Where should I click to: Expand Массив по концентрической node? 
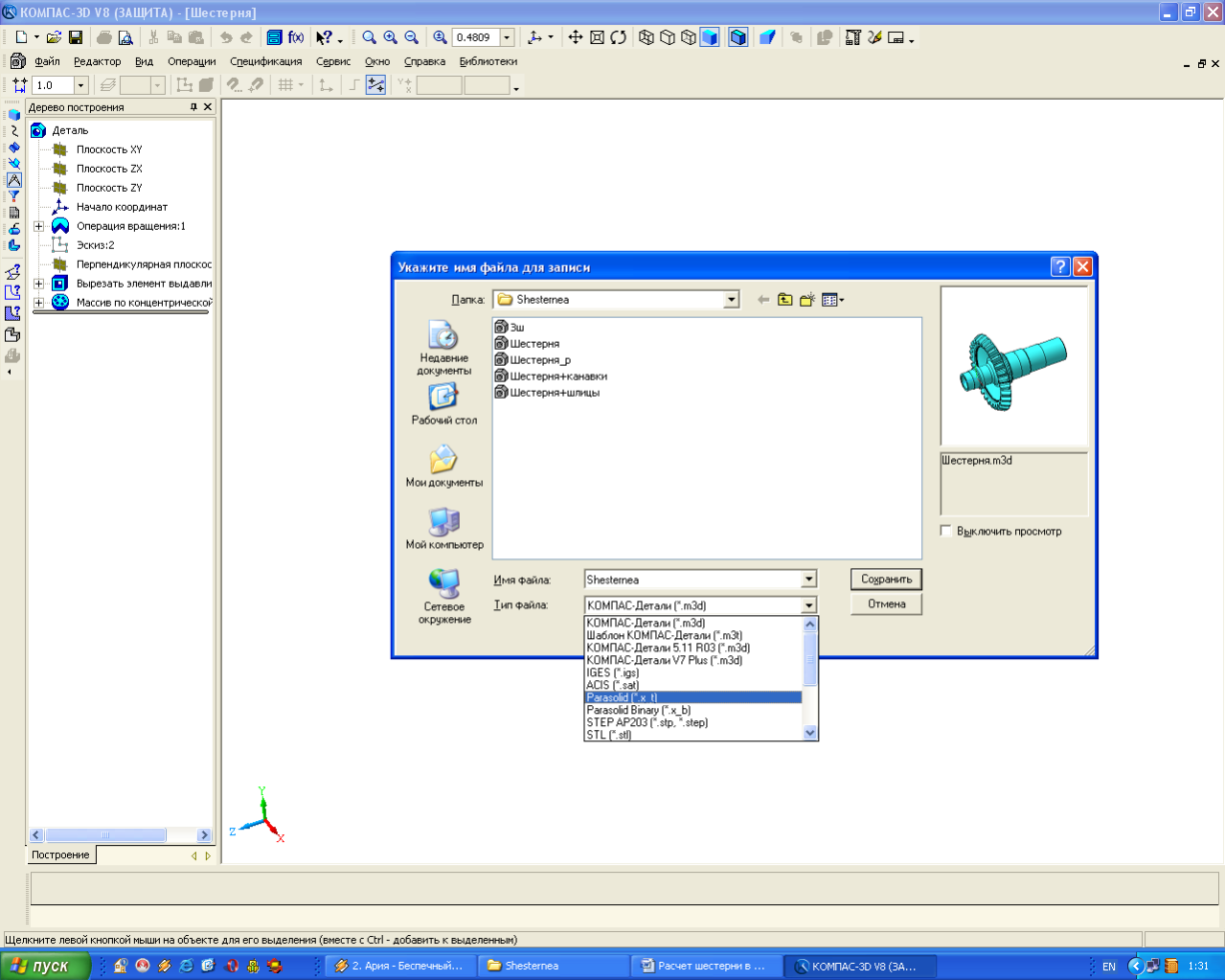coord(39,303)
